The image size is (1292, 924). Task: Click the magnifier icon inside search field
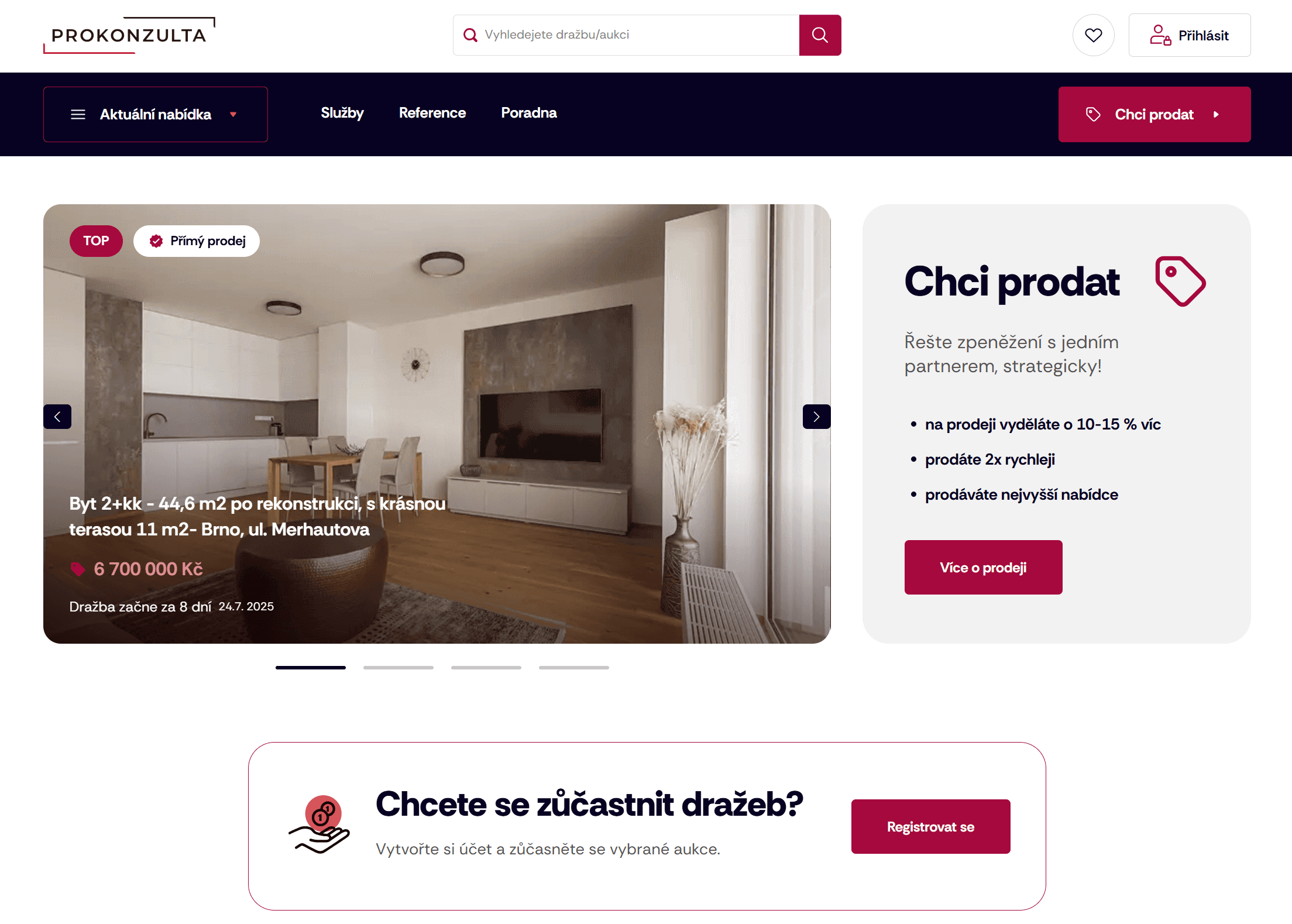(470, 35)
